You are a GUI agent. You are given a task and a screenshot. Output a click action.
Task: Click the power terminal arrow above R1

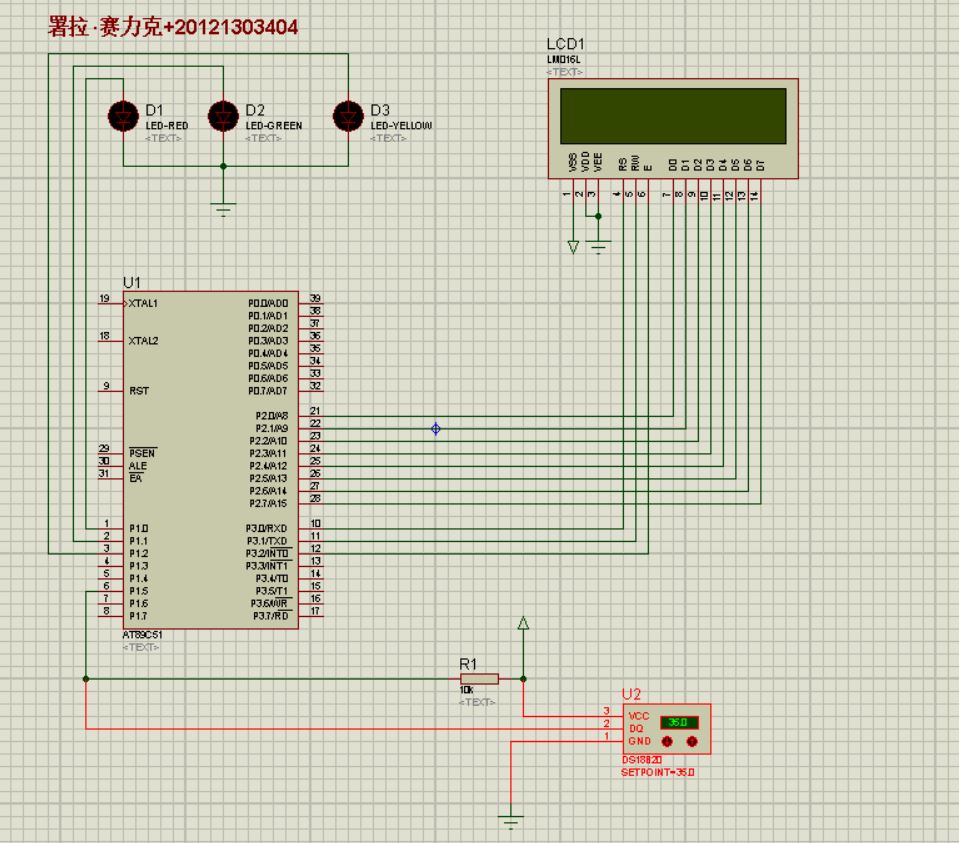523,623
